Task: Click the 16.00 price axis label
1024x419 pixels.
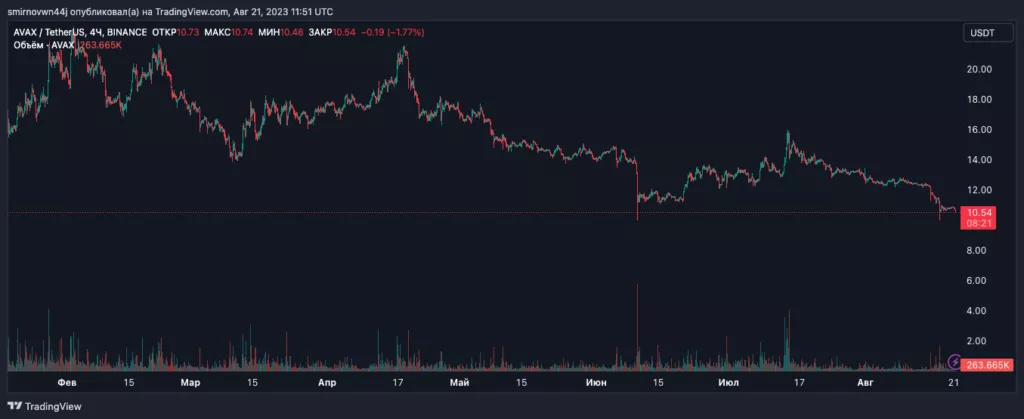Action: 981,129
